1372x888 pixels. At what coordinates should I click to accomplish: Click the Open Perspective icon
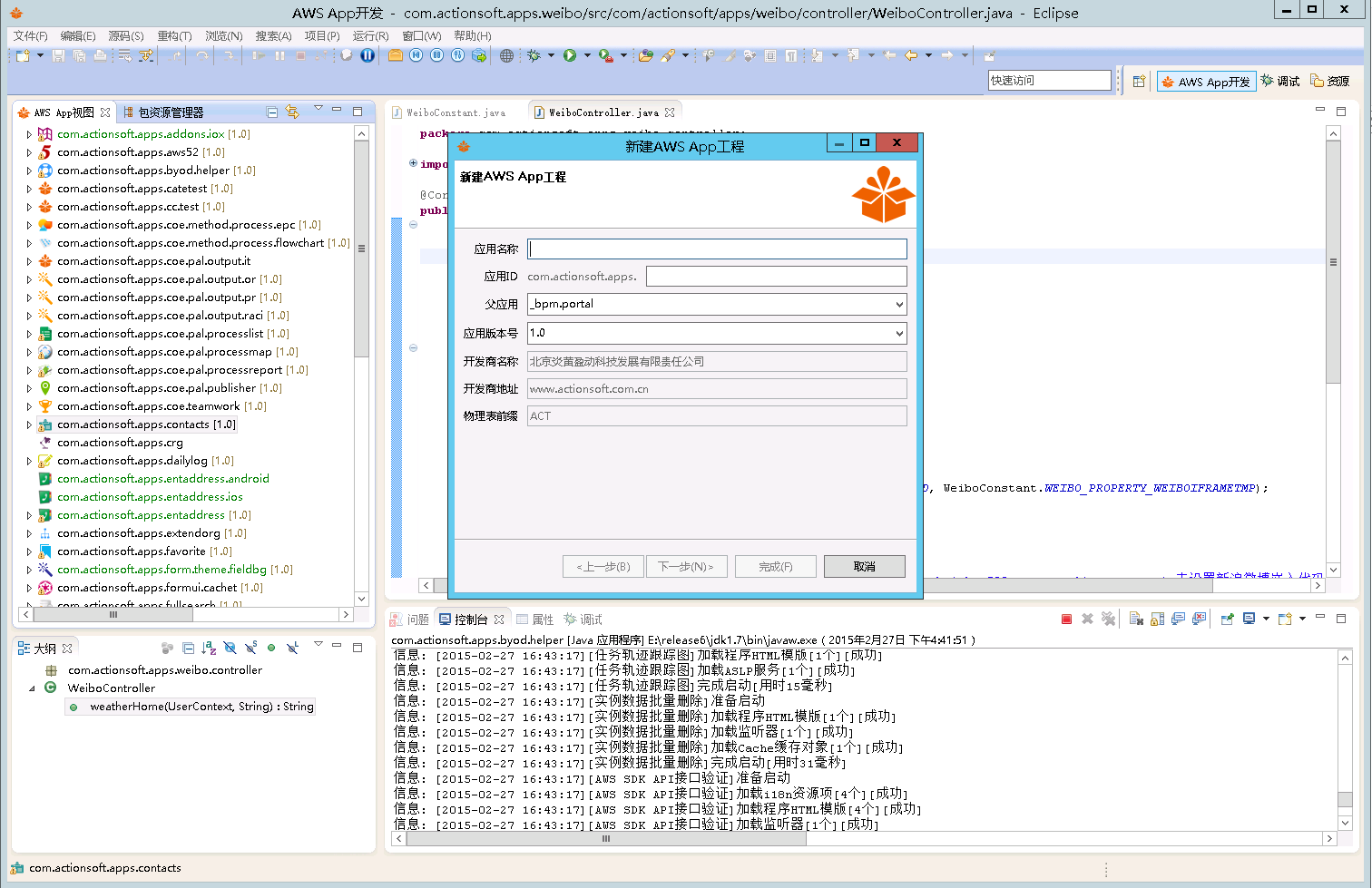point(1139,82)
